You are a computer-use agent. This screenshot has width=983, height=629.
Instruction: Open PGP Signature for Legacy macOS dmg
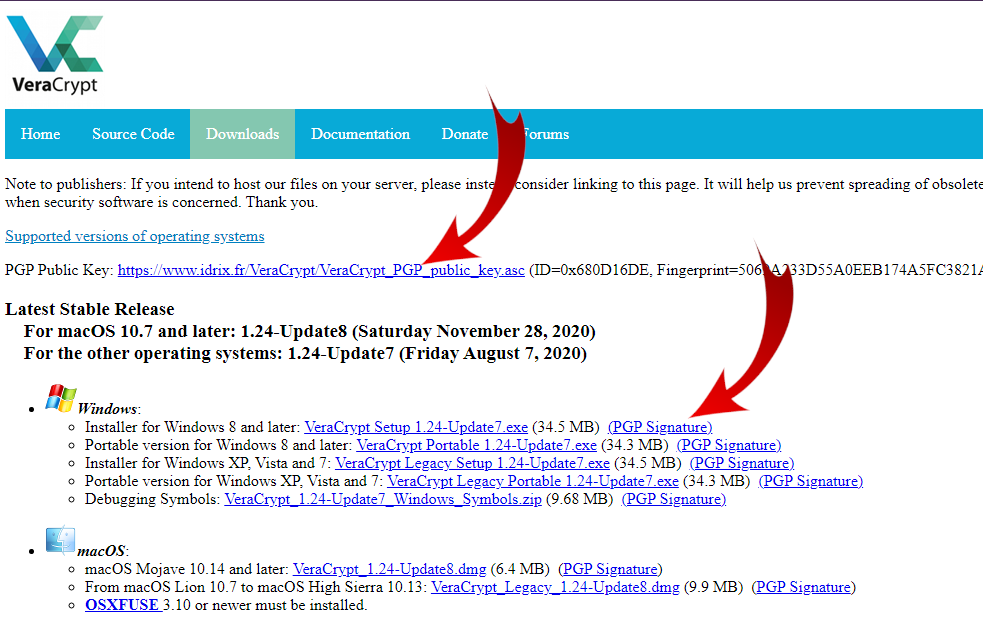[x=803, y=588]
